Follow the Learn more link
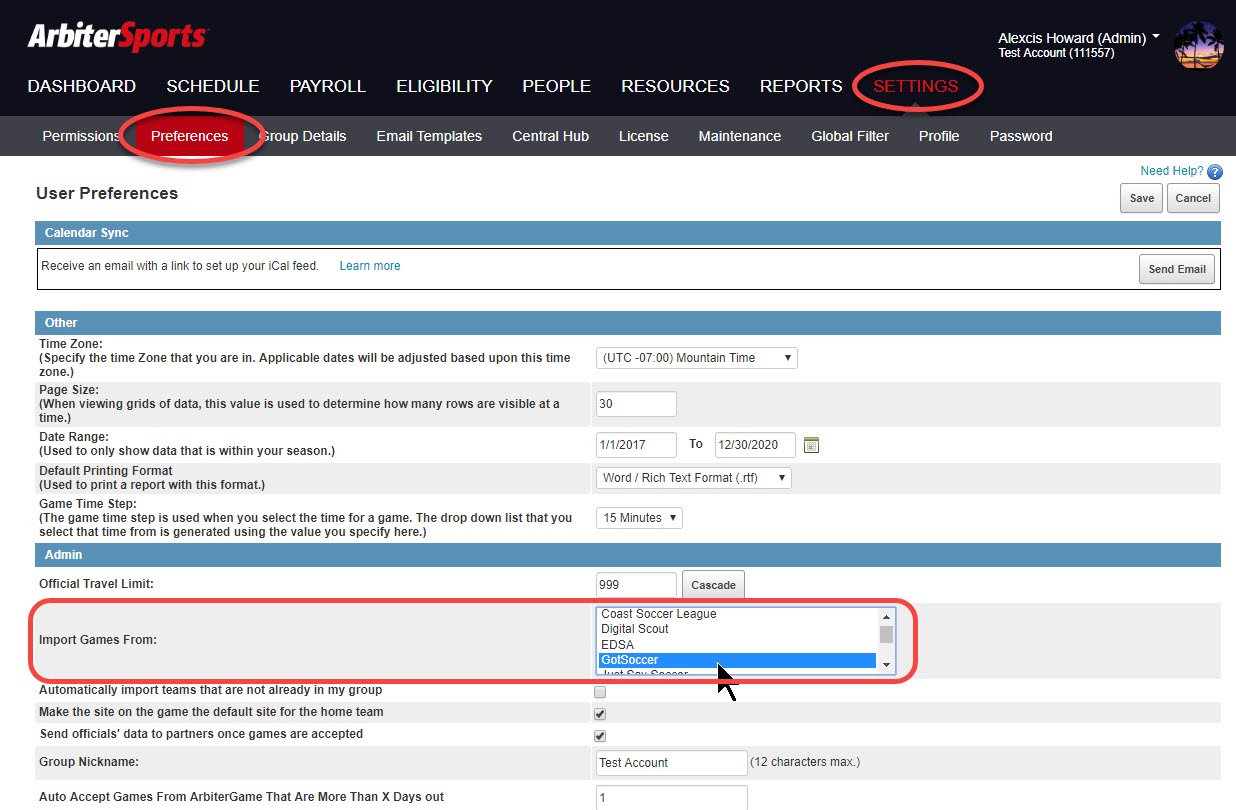 (370, 266)
